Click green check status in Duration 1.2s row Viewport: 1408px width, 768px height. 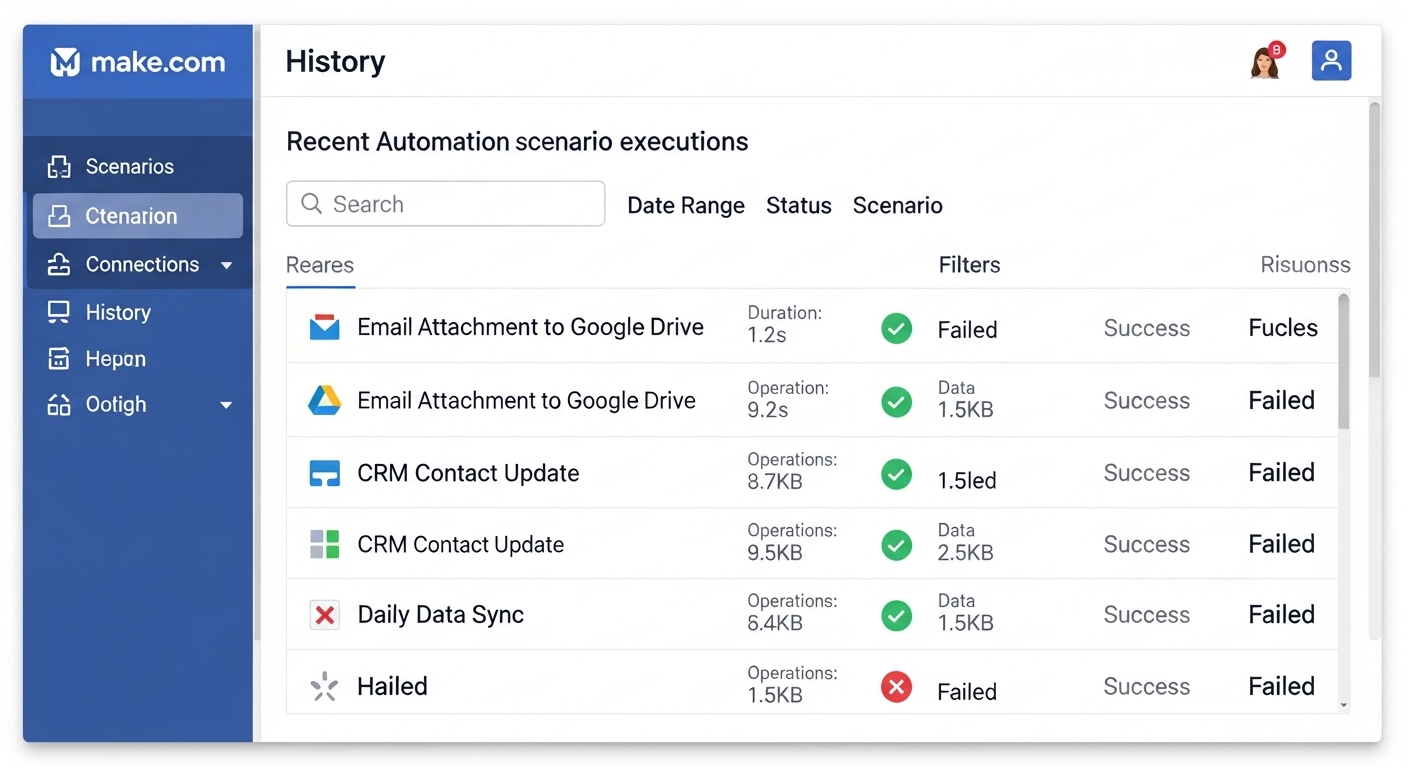896,328
